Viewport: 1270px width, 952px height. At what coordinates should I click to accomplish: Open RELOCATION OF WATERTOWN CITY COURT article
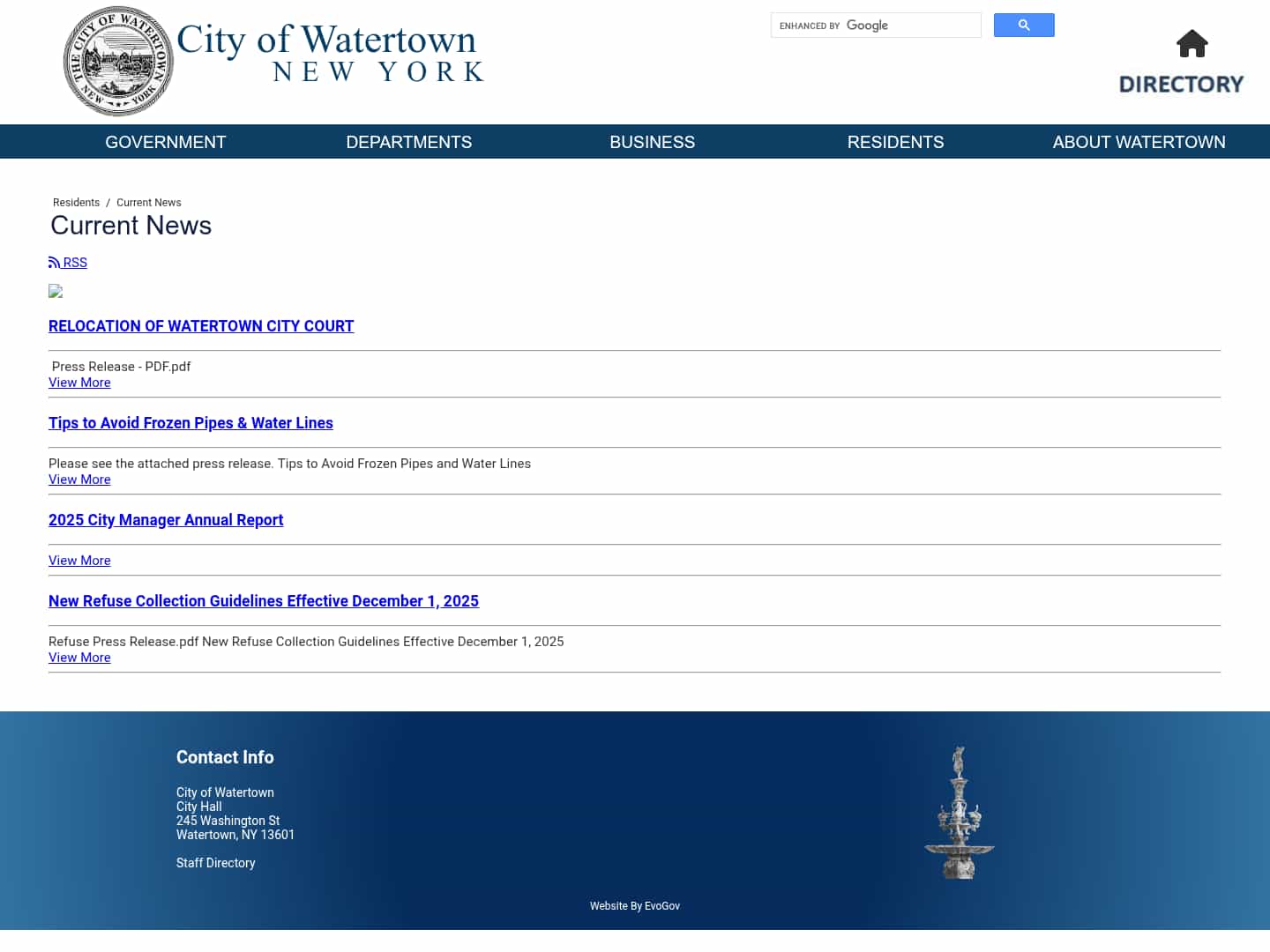201,326
